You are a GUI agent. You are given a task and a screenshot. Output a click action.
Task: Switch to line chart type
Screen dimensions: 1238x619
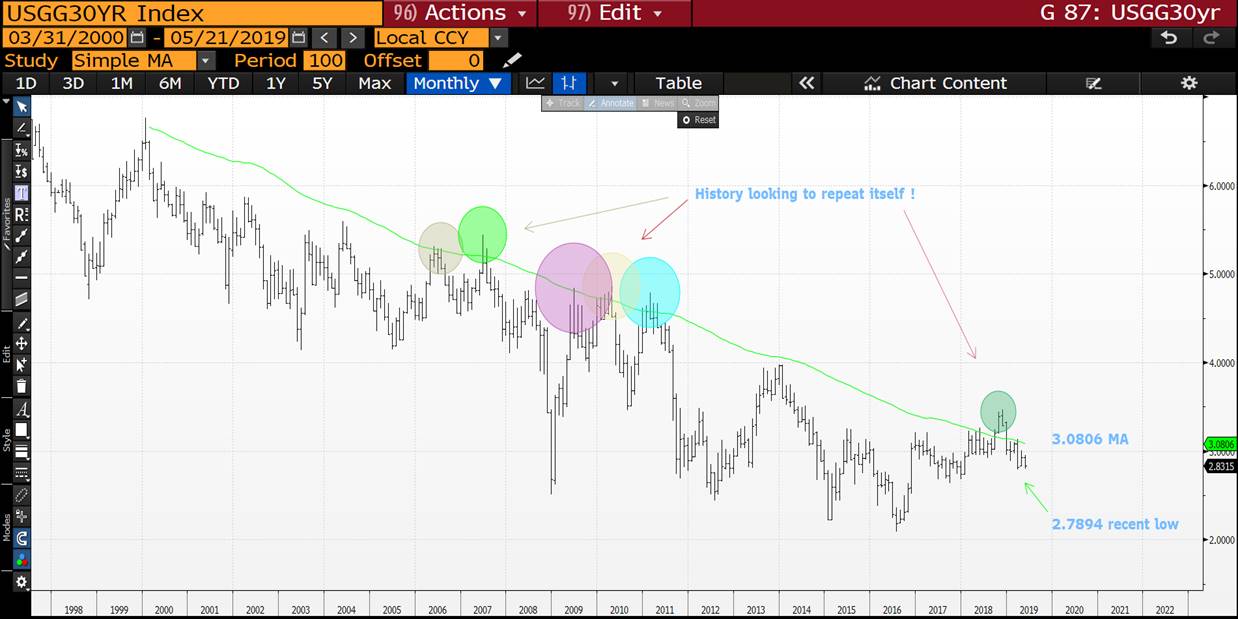pyautogui.click(x=536, y=83)
